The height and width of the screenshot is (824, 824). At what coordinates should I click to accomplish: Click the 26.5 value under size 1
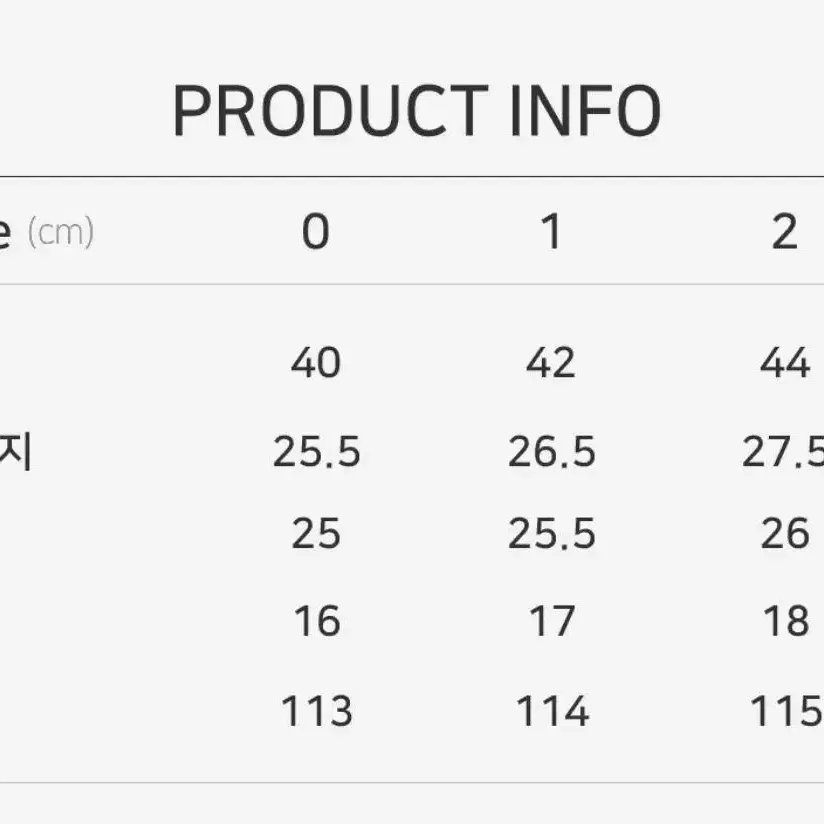click(551, 451)
